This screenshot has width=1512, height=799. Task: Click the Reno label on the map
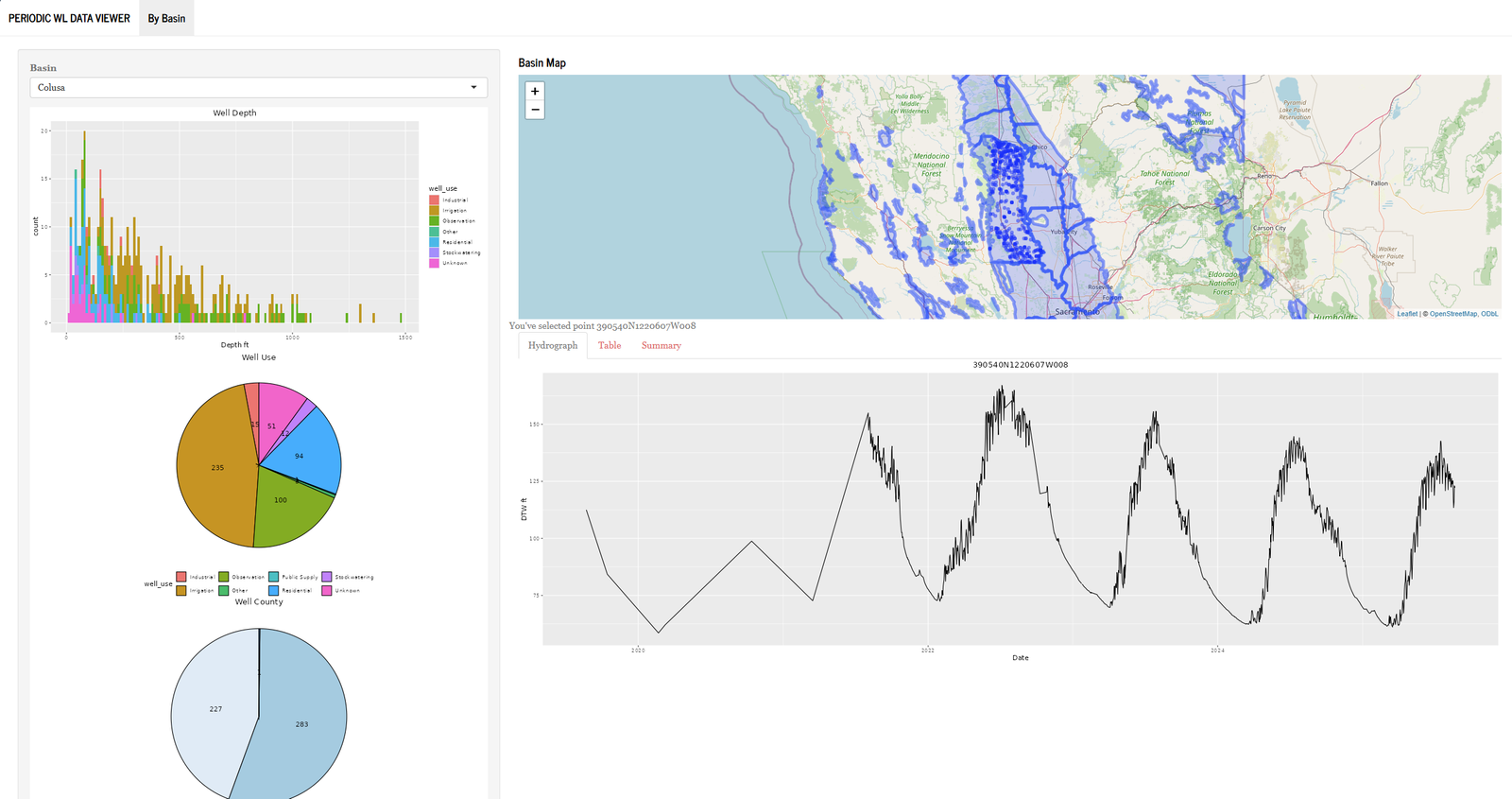point(1263,176)
